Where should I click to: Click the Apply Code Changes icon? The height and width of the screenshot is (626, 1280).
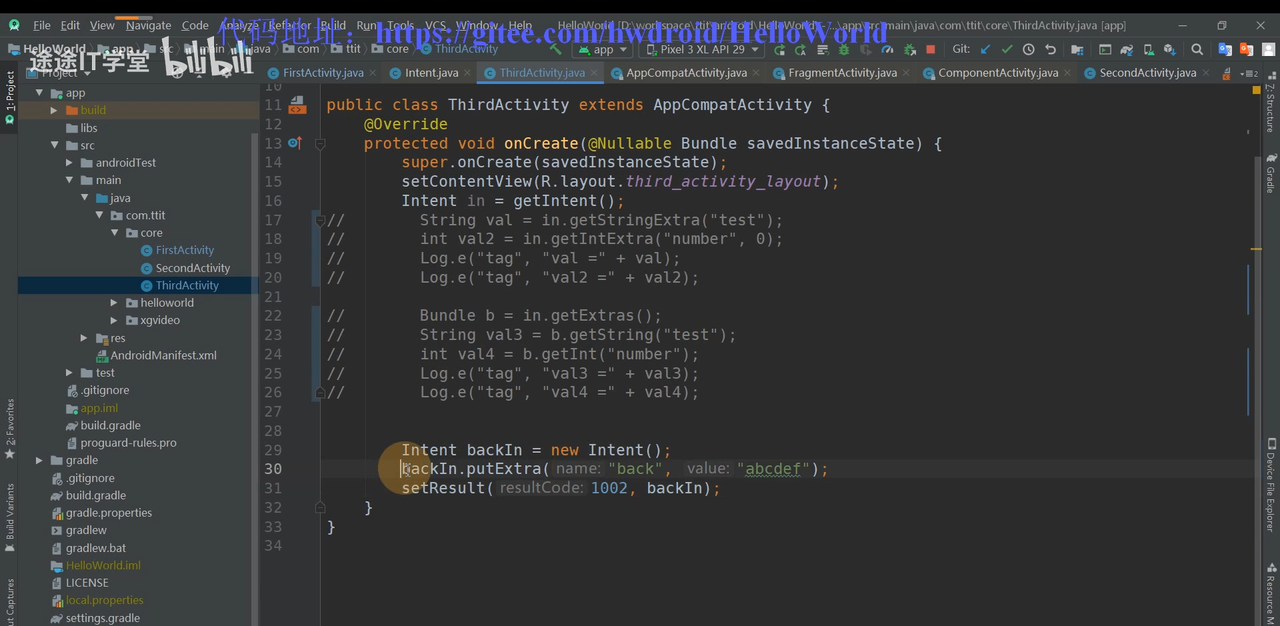[x=823, y=49]
